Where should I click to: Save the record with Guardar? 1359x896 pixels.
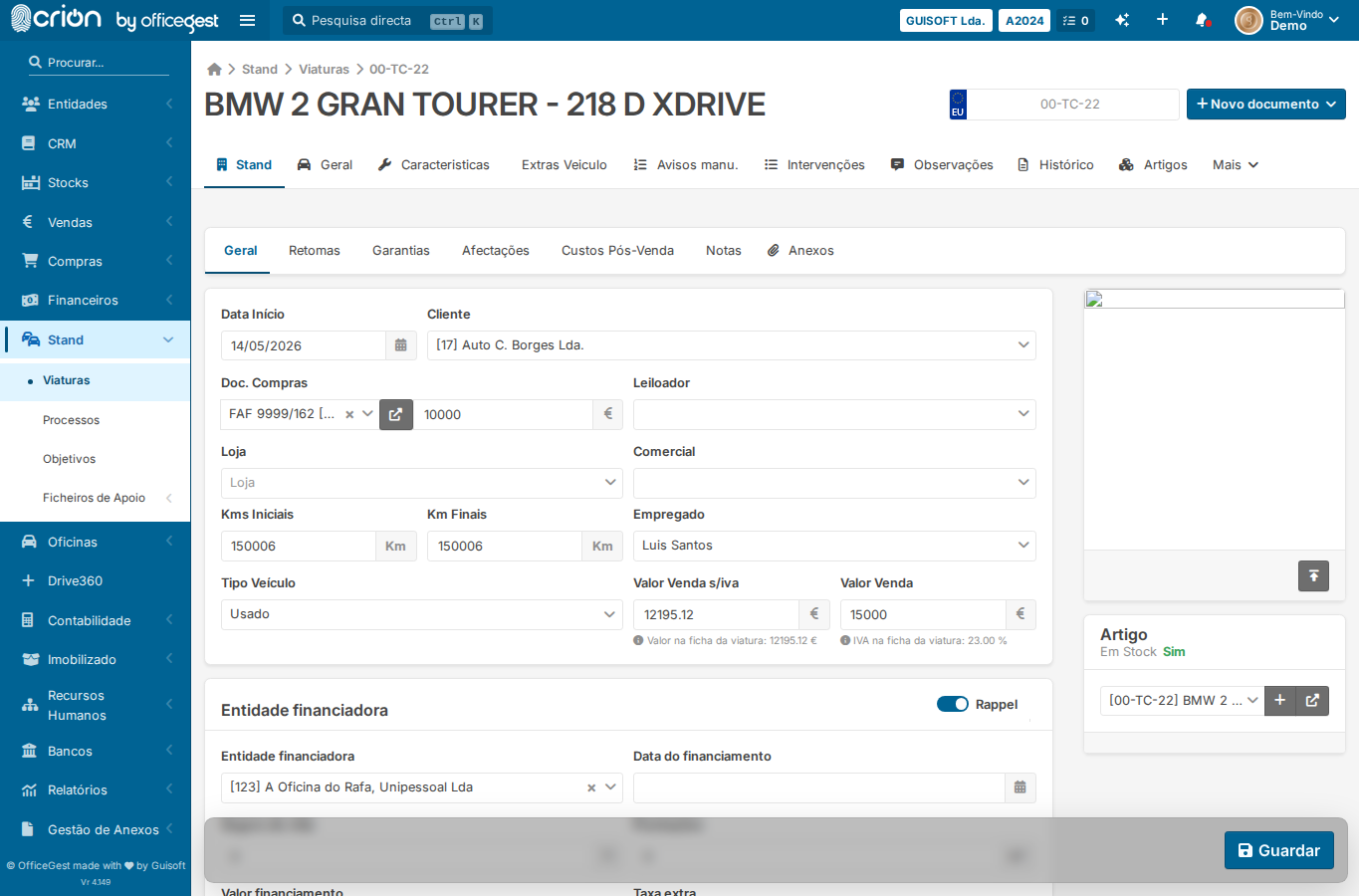pyautogui.click(x=1279, y=850)
